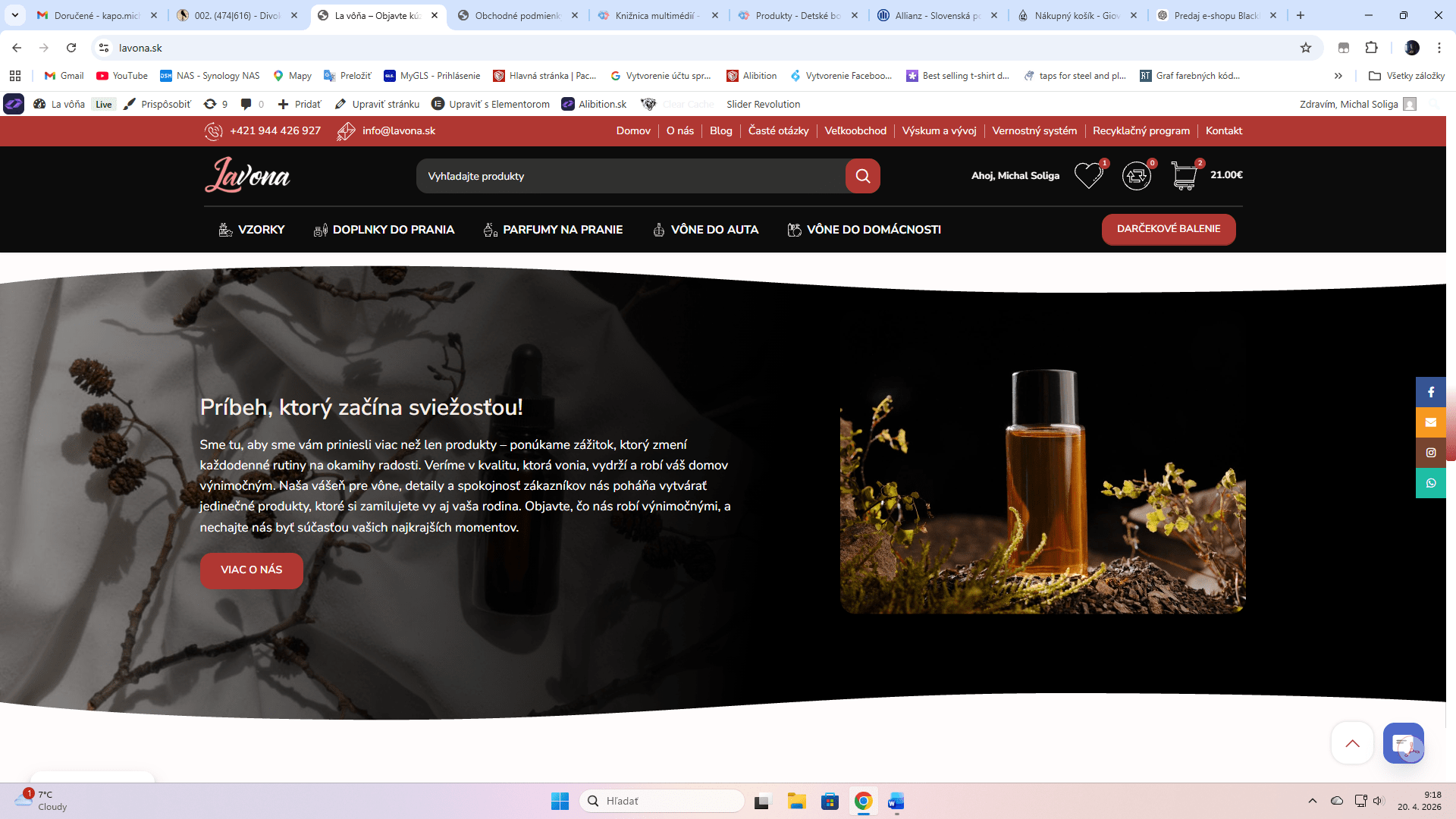Open Upraviť s Elementorom in admin bar
This screenshot has width=1456, height=819.
tap(491, 104)
